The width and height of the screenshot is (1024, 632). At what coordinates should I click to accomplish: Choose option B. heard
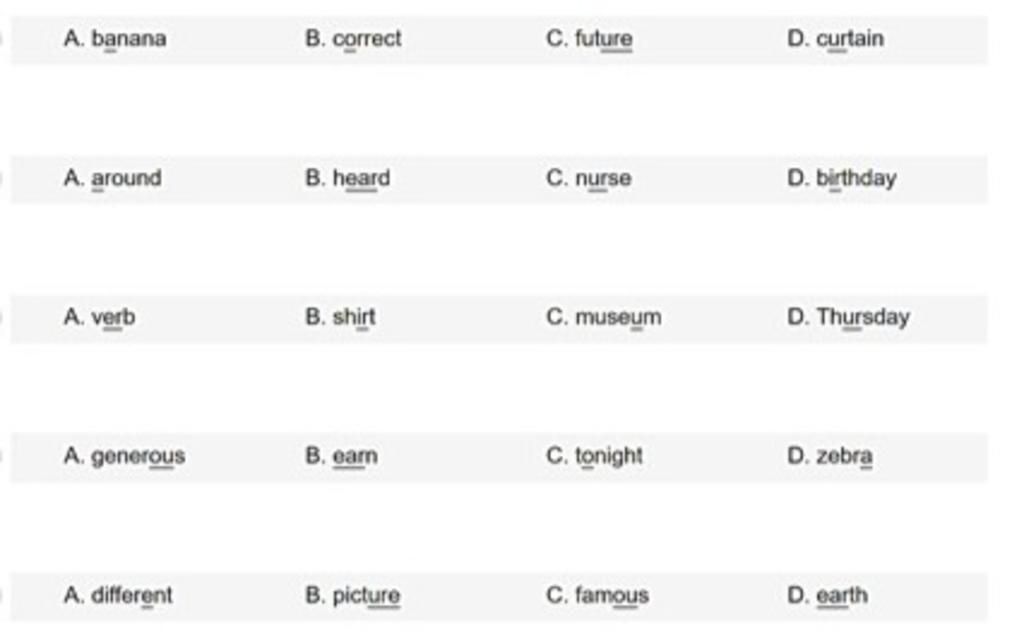tap(348, 178)
